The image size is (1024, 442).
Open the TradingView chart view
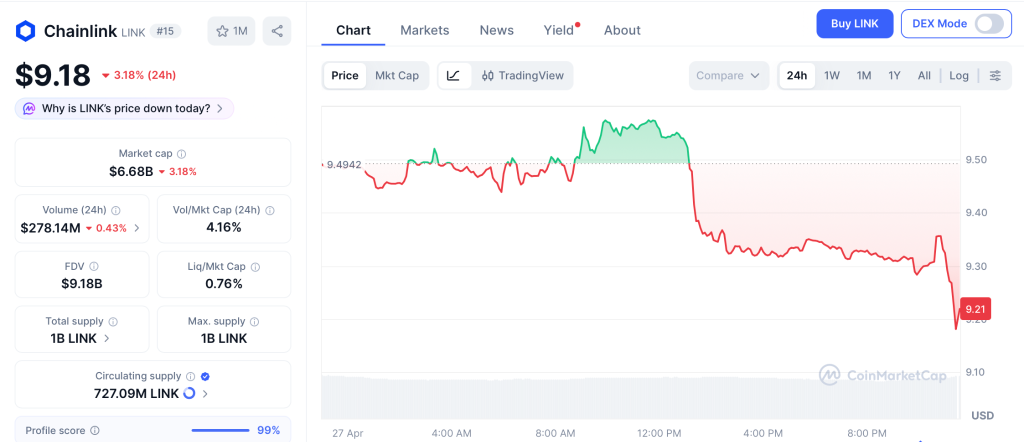[521, 76]
